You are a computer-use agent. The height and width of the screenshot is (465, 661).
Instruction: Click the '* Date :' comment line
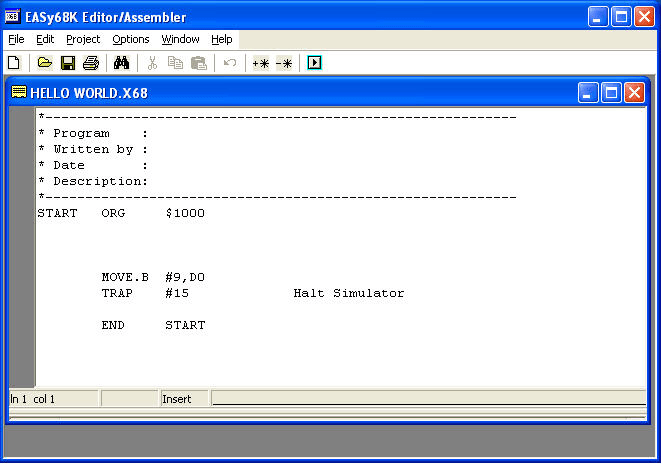pos(93,166)
